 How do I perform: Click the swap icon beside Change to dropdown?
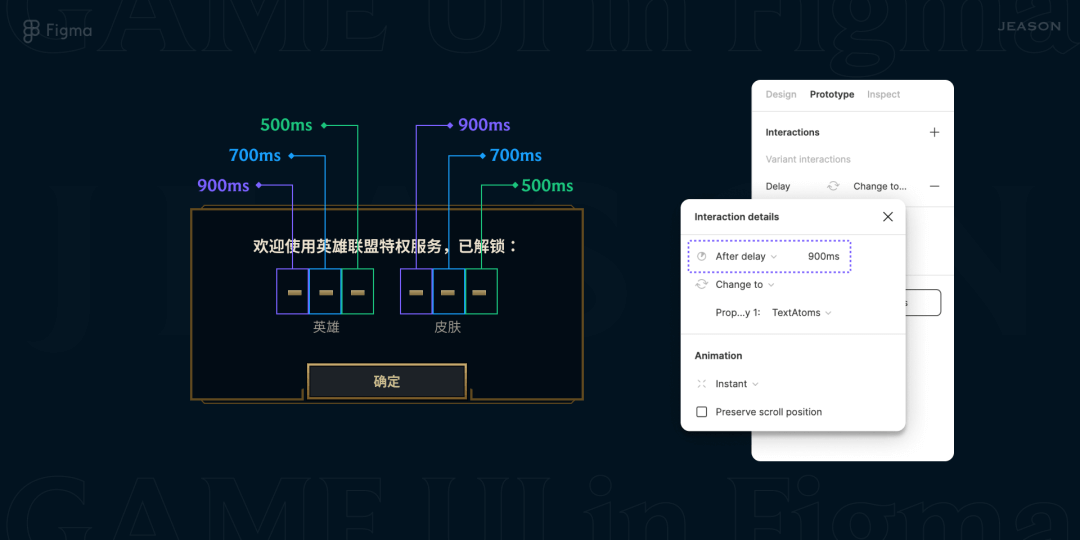click(702, 284)
